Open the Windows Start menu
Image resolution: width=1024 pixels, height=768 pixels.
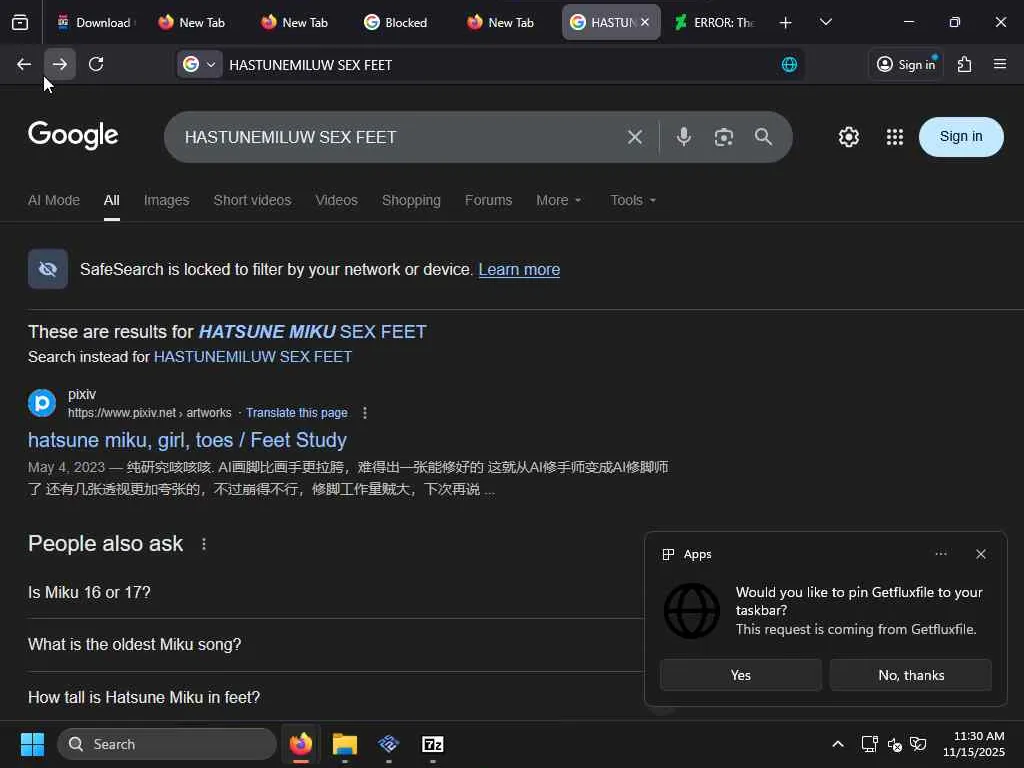tap(32, 744)
